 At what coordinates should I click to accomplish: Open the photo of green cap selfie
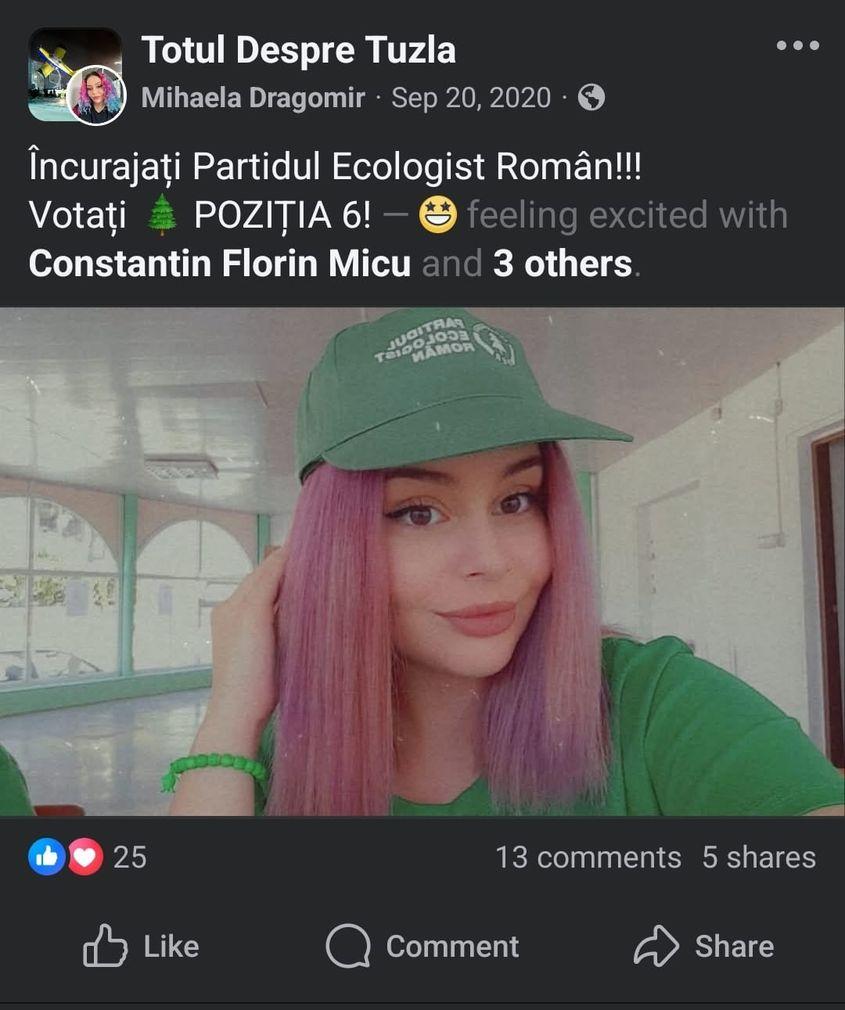click(422, 561)
